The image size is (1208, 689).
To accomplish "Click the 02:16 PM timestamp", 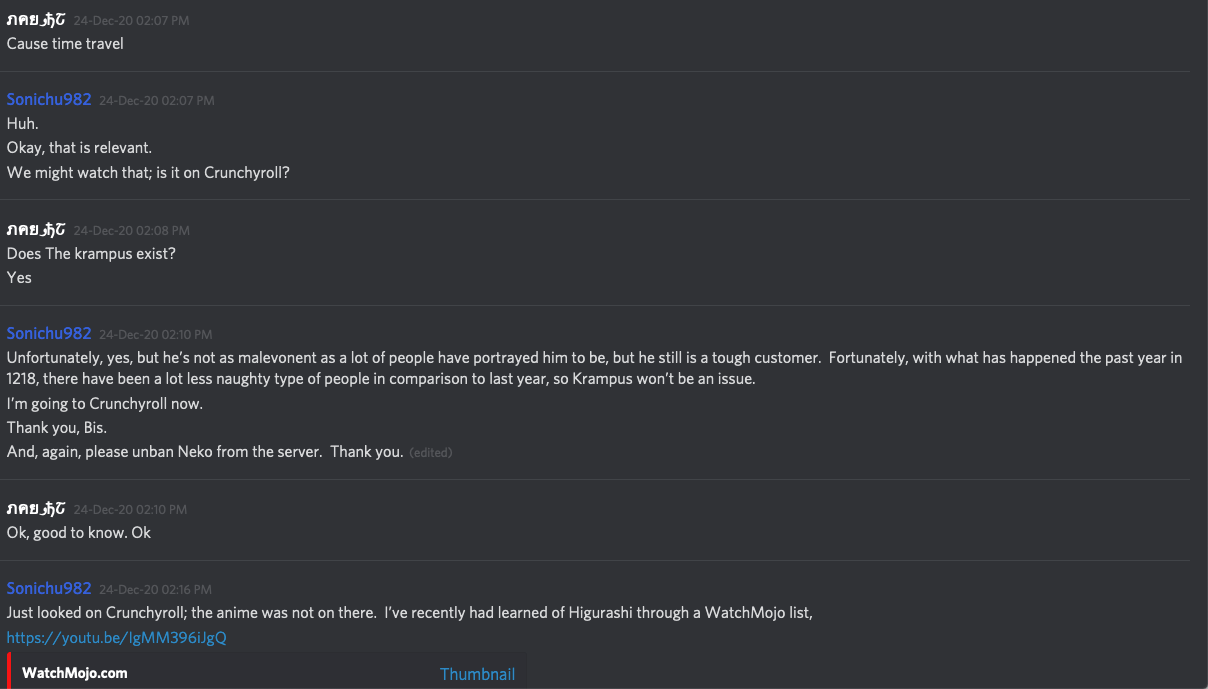I will [155, 589].
